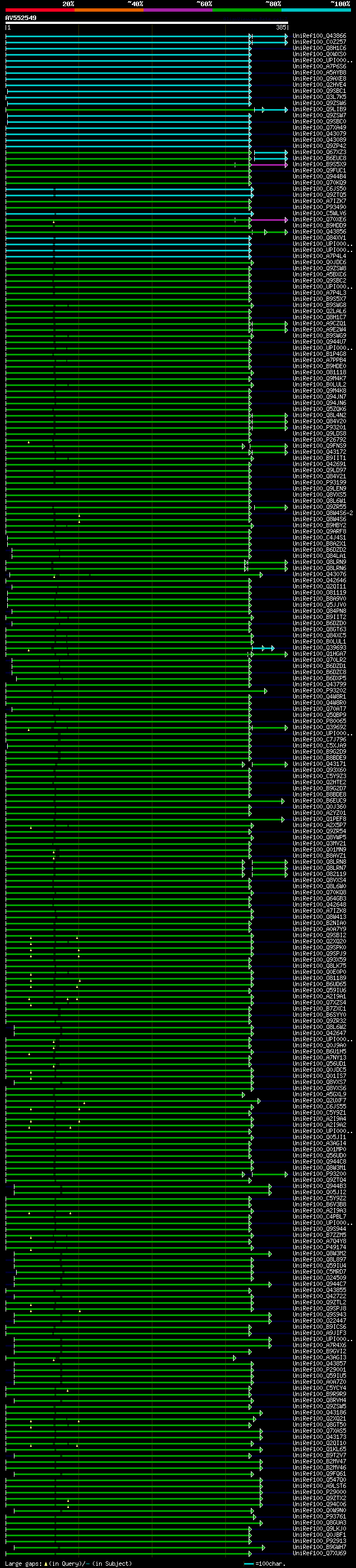
Task: Open hit UniRef100_P92913
Action: coord(319,1541)
